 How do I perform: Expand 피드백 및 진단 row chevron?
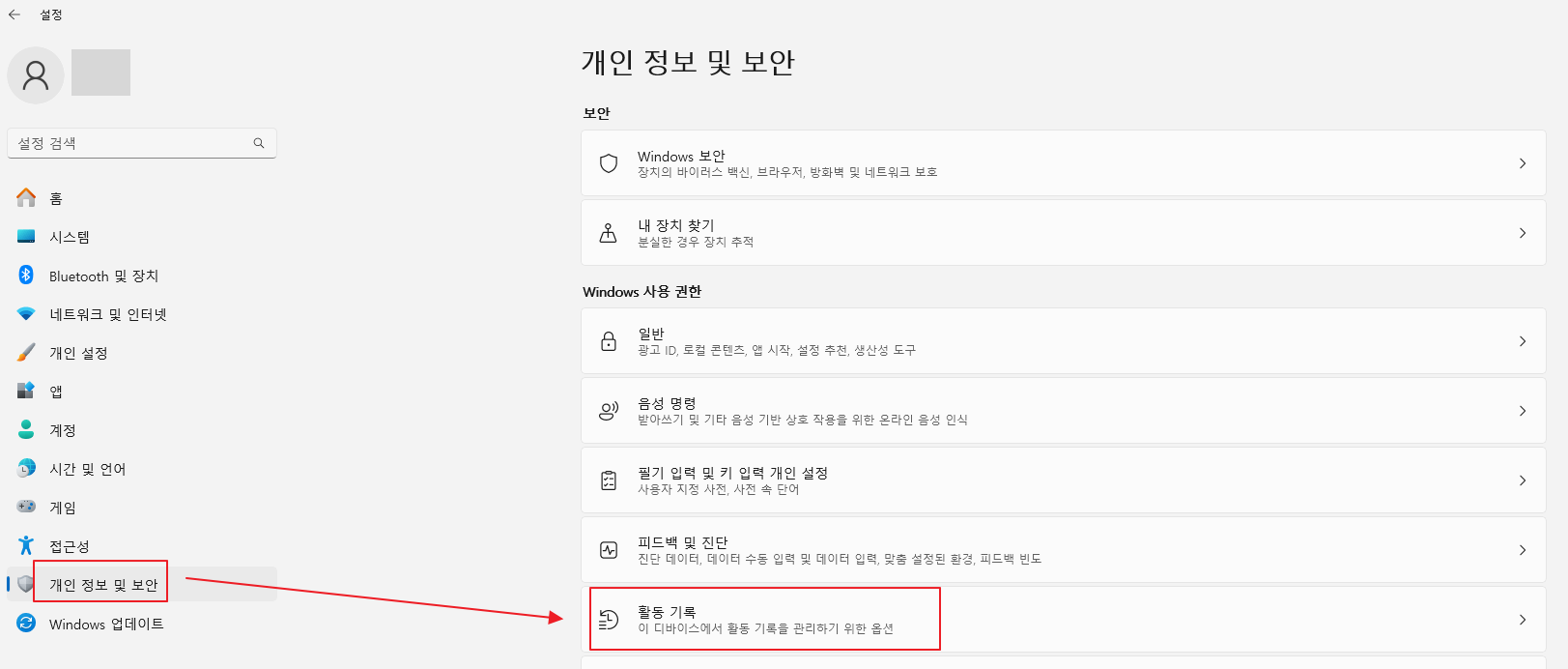click(1523, 550)
